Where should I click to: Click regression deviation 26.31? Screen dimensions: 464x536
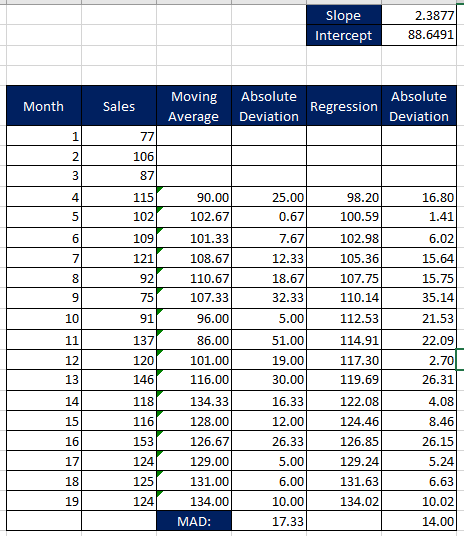[419, 380]
